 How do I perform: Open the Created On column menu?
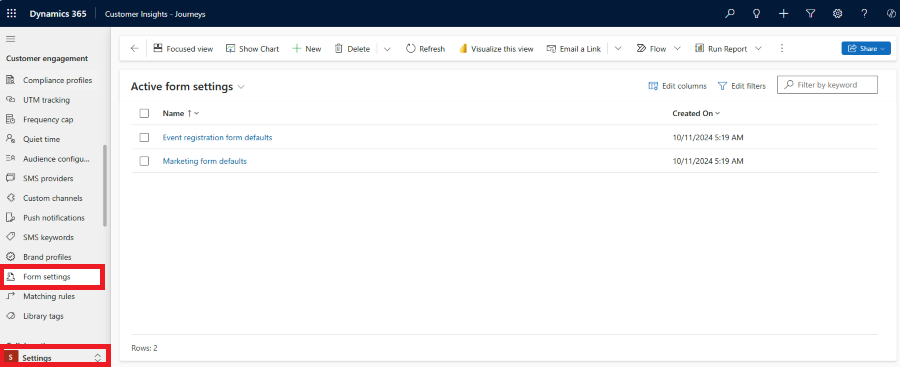pyautogui.click(x=696, y=113)
